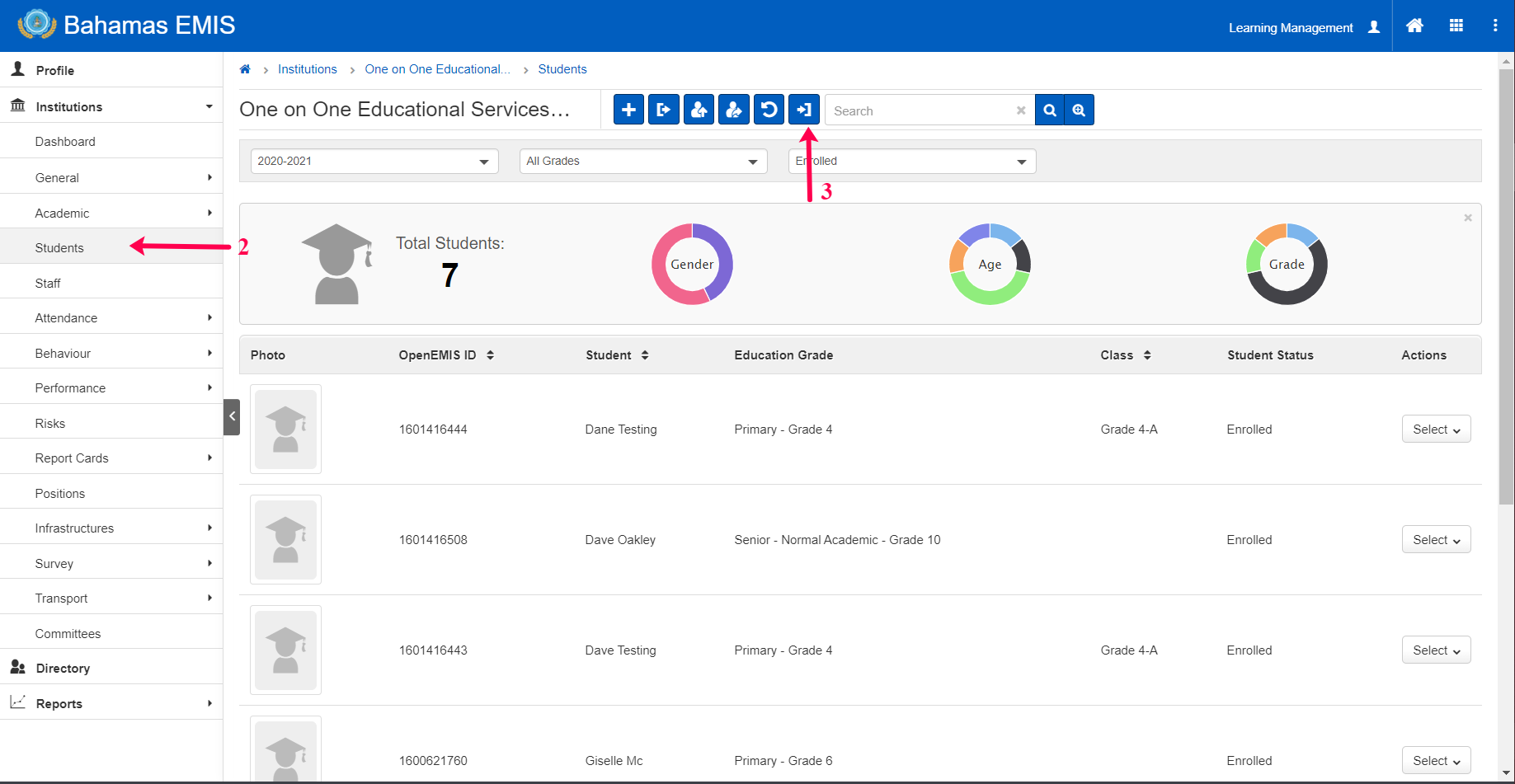Click the Institutions breadcrumb link

coord(307,69)
